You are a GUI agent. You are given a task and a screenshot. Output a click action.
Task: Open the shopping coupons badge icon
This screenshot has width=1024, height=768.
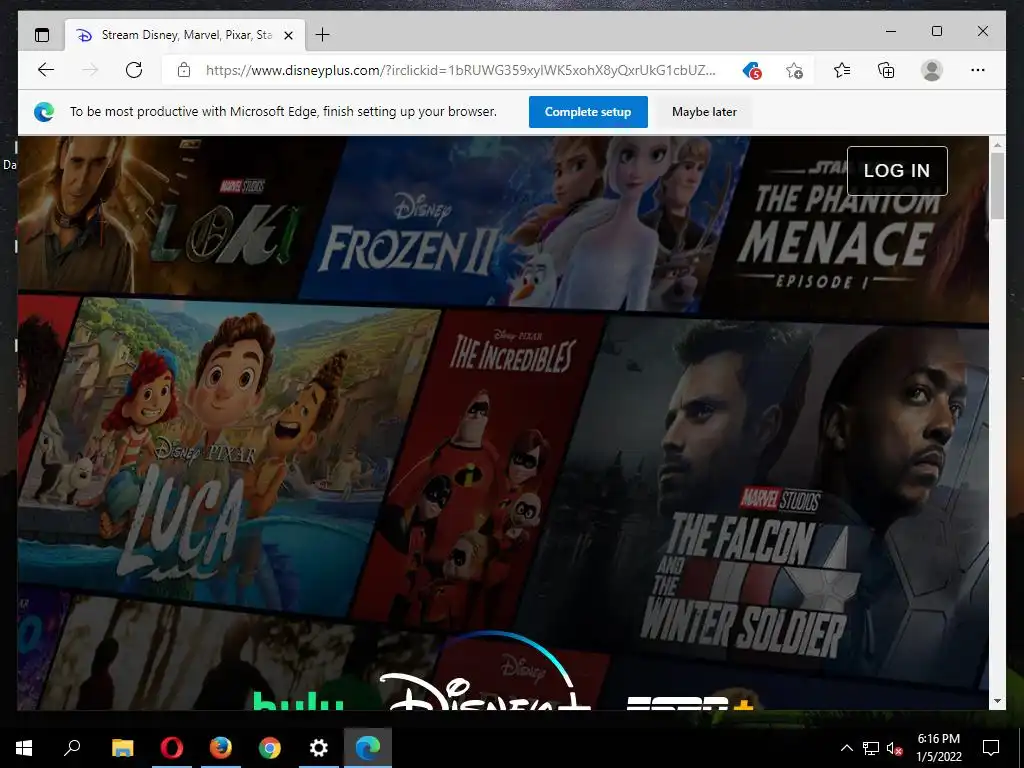(x=752, y=70)
